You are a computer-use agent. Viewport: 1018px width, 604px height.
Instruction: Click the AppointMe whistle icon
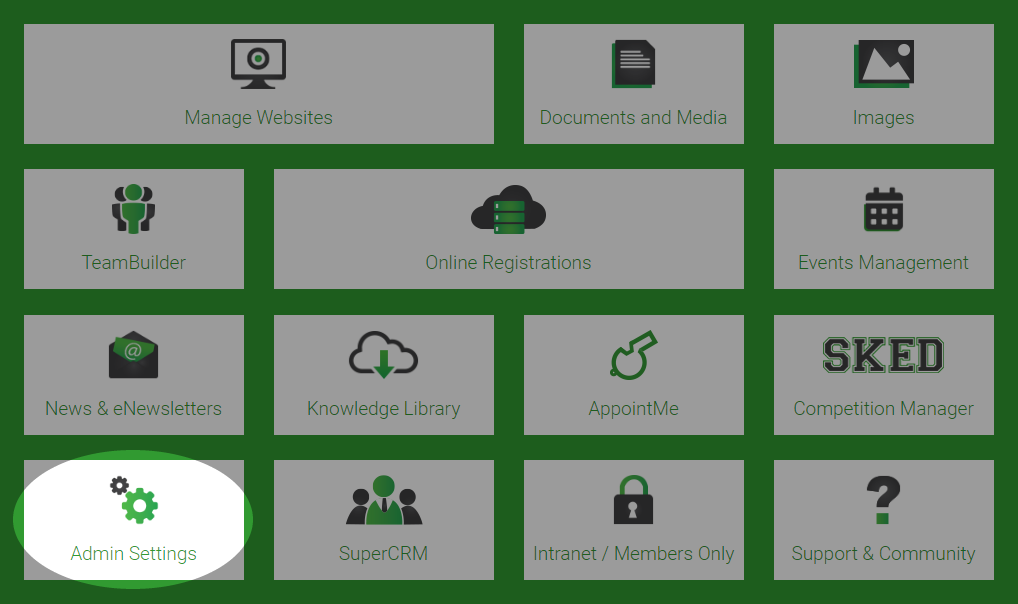634,355
